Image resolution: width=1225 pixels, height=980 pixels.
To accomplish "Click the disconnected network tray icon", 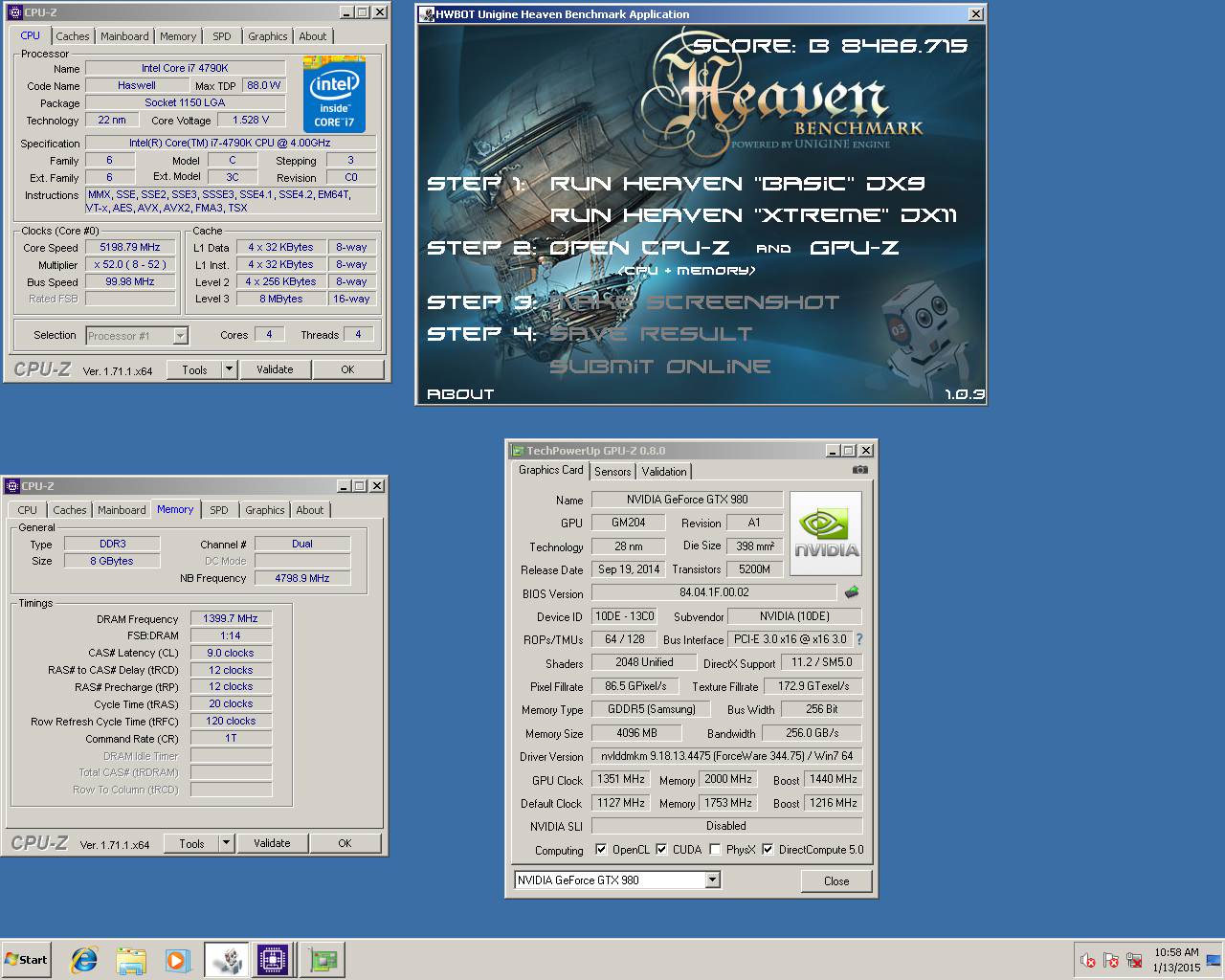I will point(1134,960).
